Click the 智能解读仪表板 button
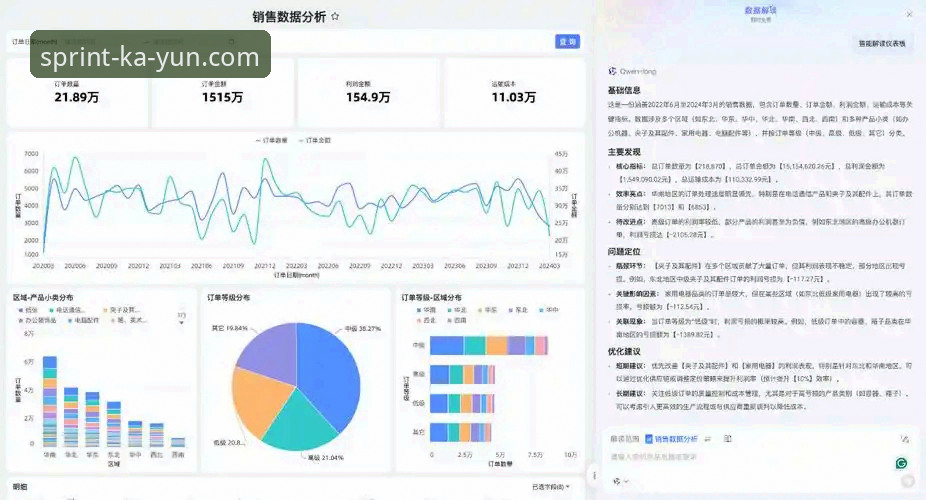926x500 pixels. coord(882,44)
